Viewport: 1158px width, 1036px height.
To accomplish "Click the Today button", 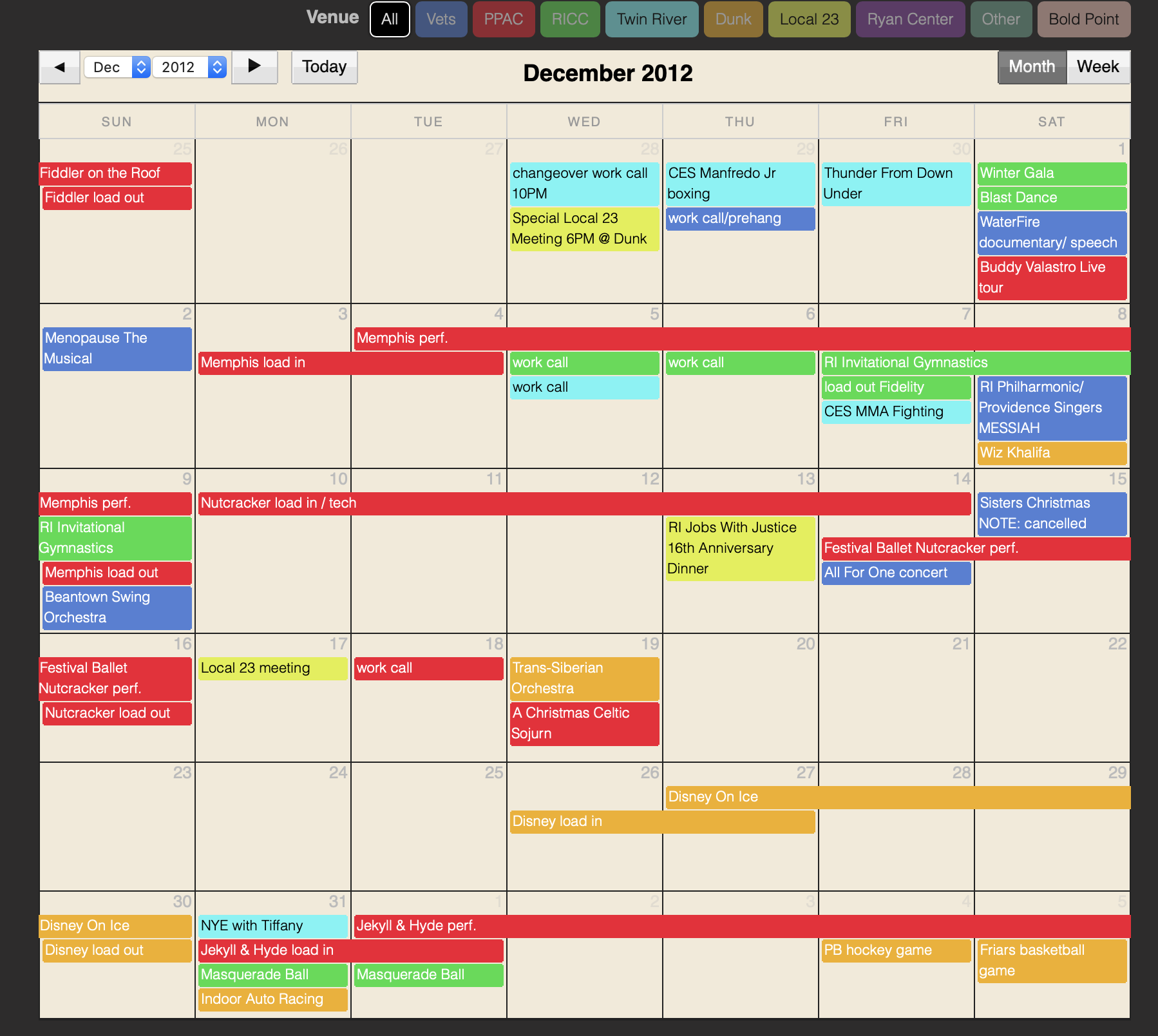I will click(x=324, y=67).
